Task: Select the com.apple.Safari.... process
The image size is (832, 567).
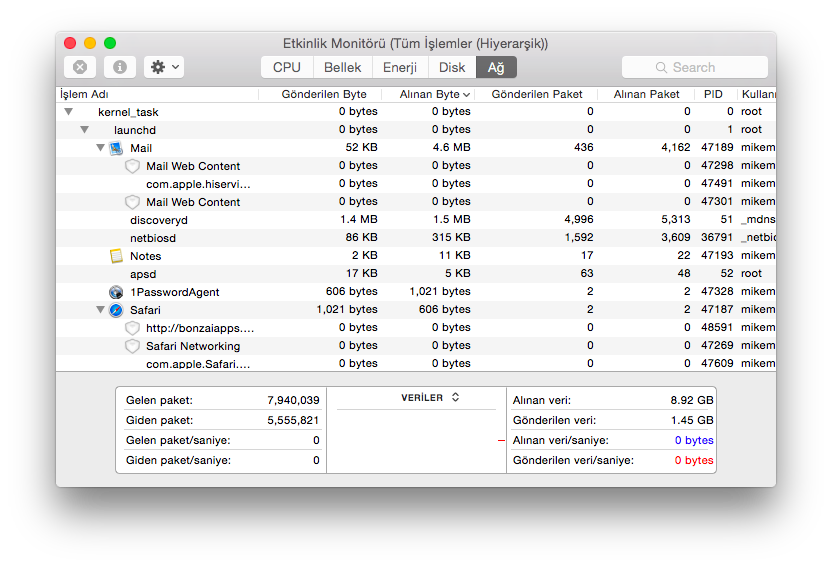Action: tap(415, 364)
